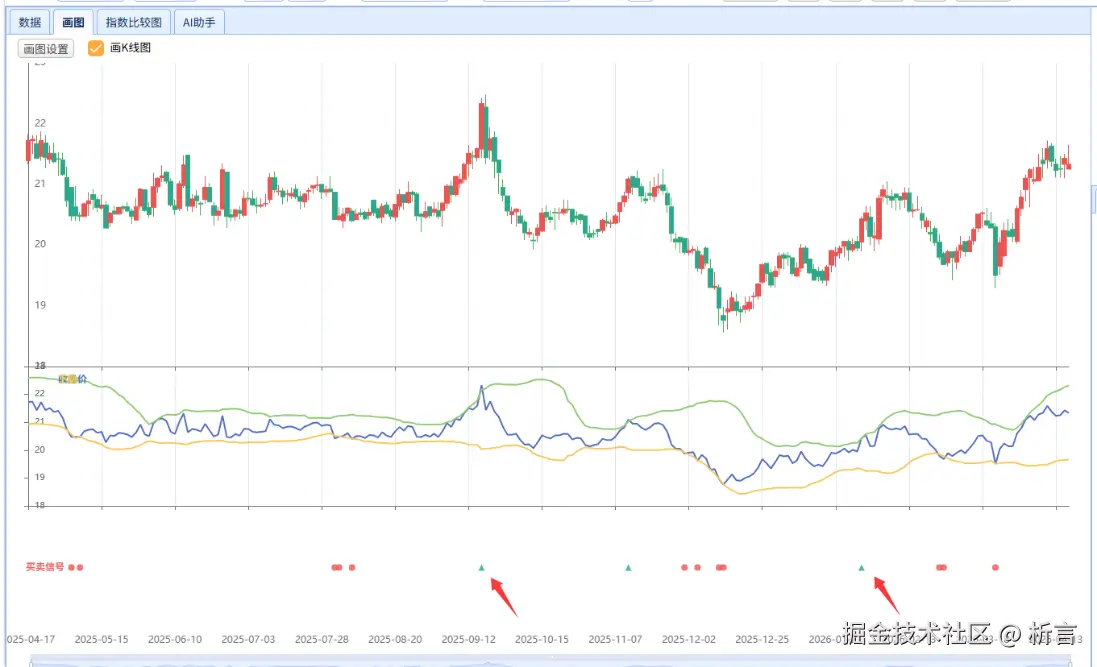Click the data zoom slider below the dates
The width and height of the screenshot is (1097, 667).
pos(551,661)
